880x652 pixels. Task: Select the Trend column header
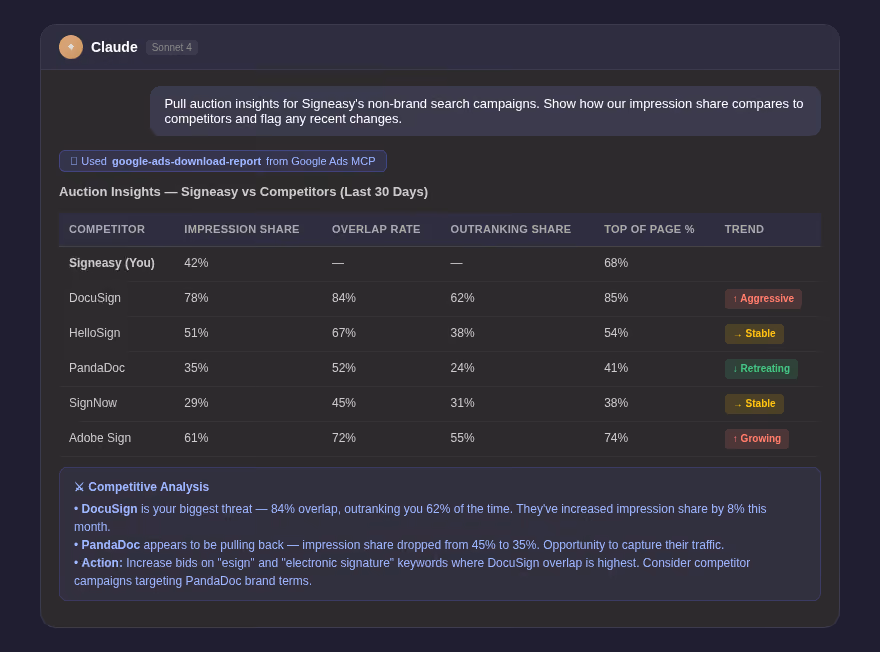(x=744, y=229)
